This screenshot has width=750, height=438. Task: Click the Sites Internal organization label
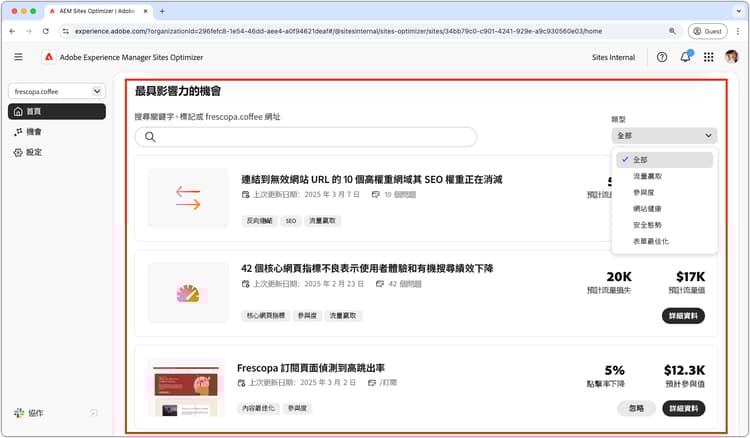(x=613, y=57)
